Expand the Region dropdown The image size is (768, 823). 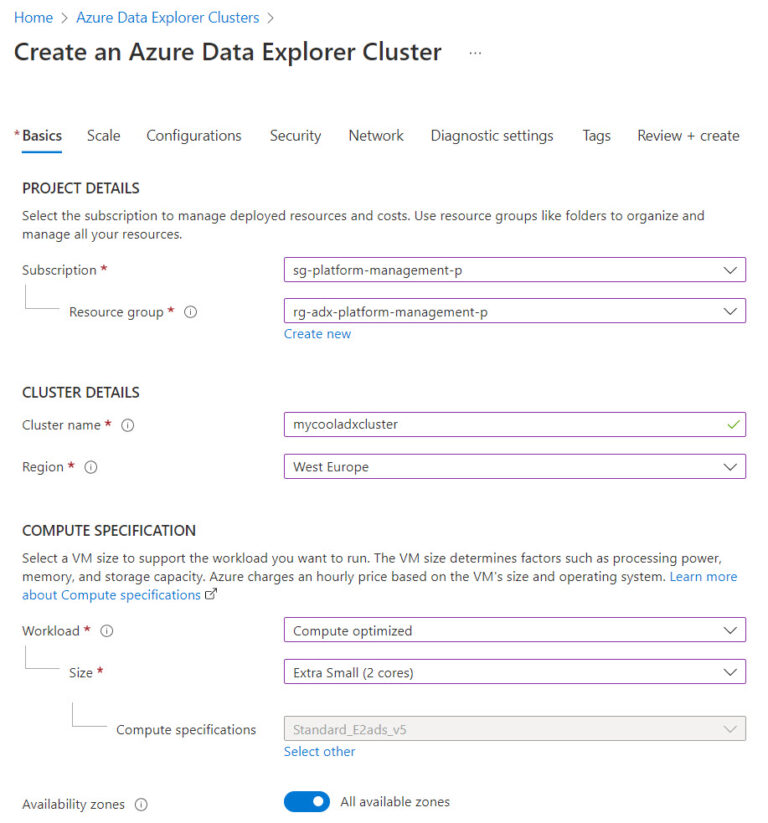click(x=733, y=466)
